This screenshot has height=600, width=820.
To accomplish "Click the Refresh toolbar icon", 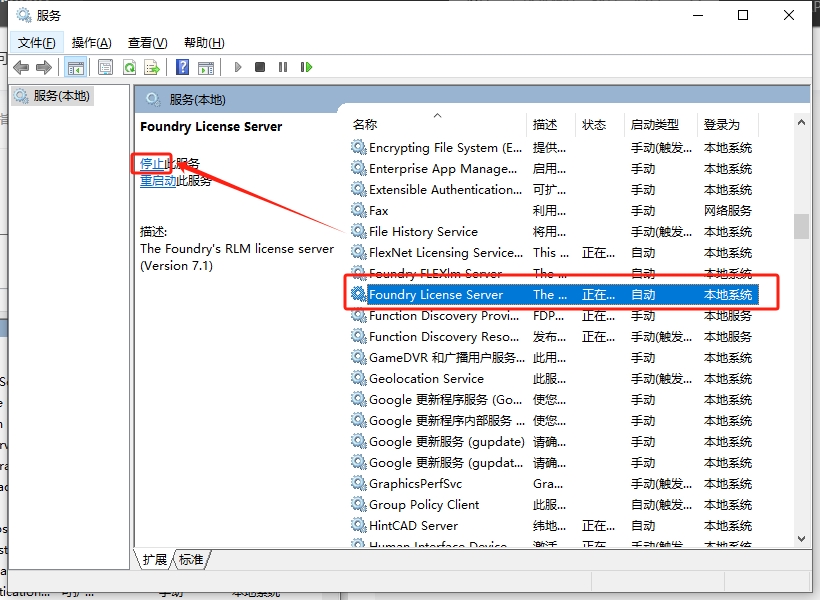I will (x=129, y=67).
